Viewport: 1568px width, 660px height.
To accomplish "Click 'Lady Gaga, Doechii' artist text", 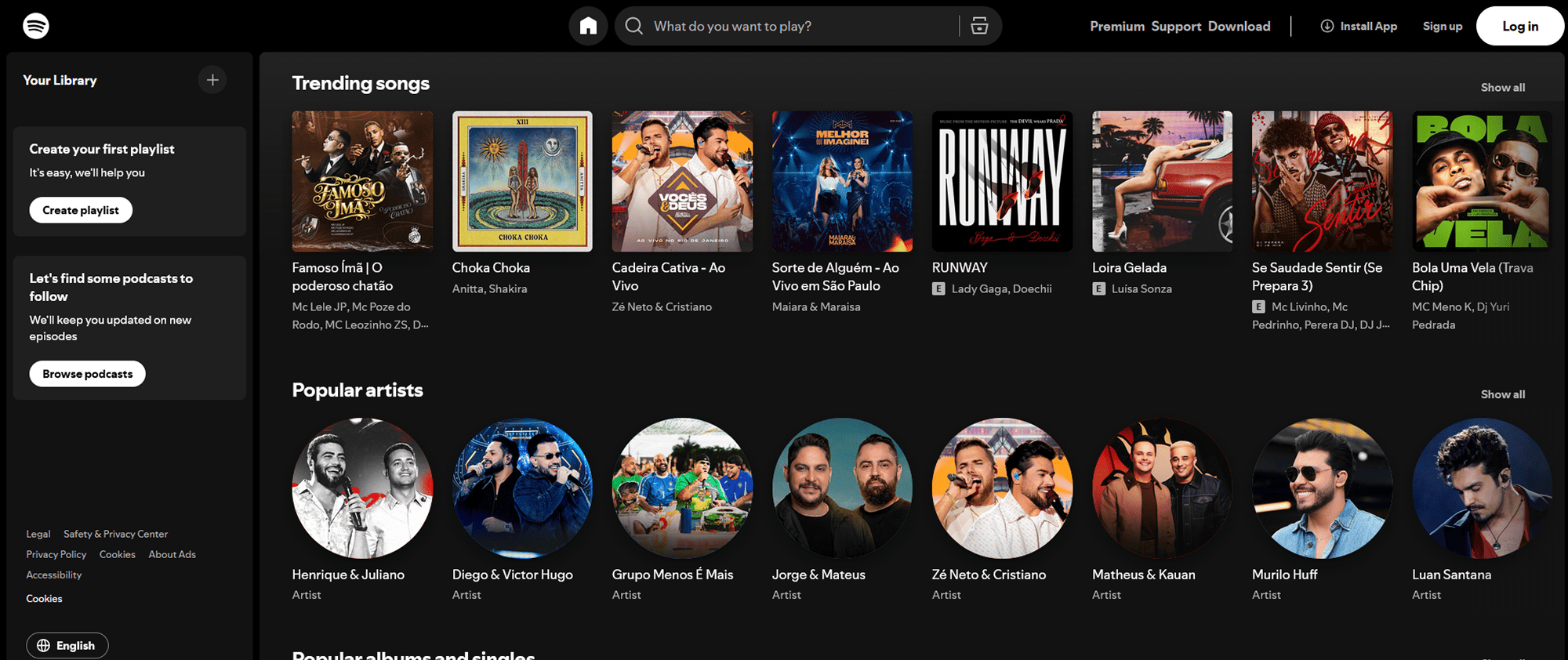I will coord(1001,288).
